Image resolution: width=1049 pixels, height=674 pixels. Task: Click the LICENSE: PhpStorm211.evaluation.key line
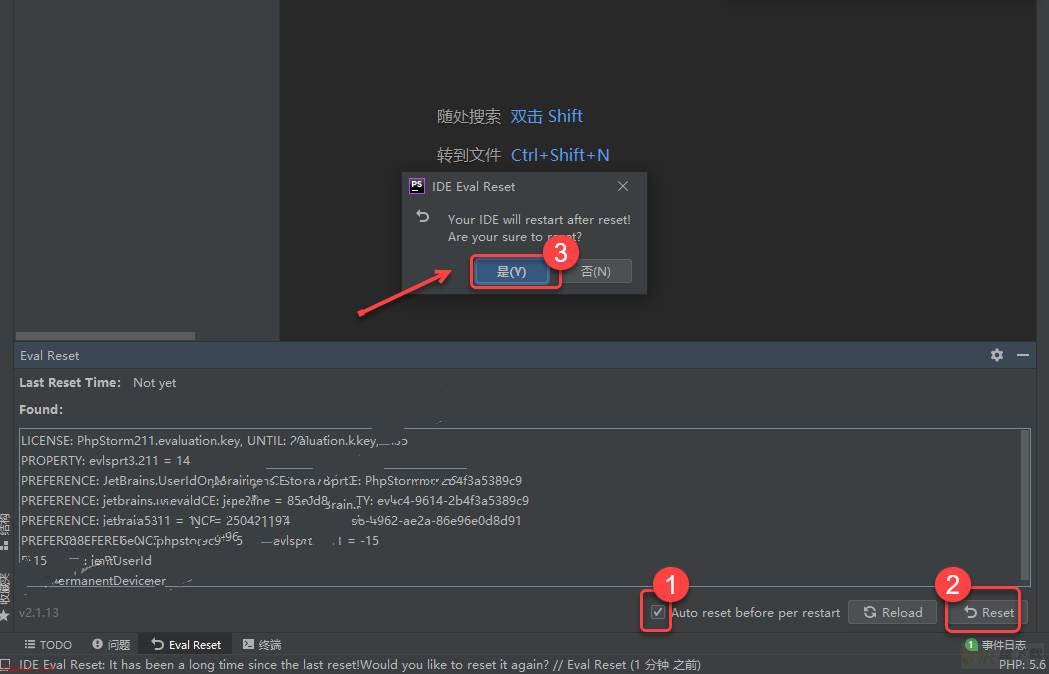point(214,440)
